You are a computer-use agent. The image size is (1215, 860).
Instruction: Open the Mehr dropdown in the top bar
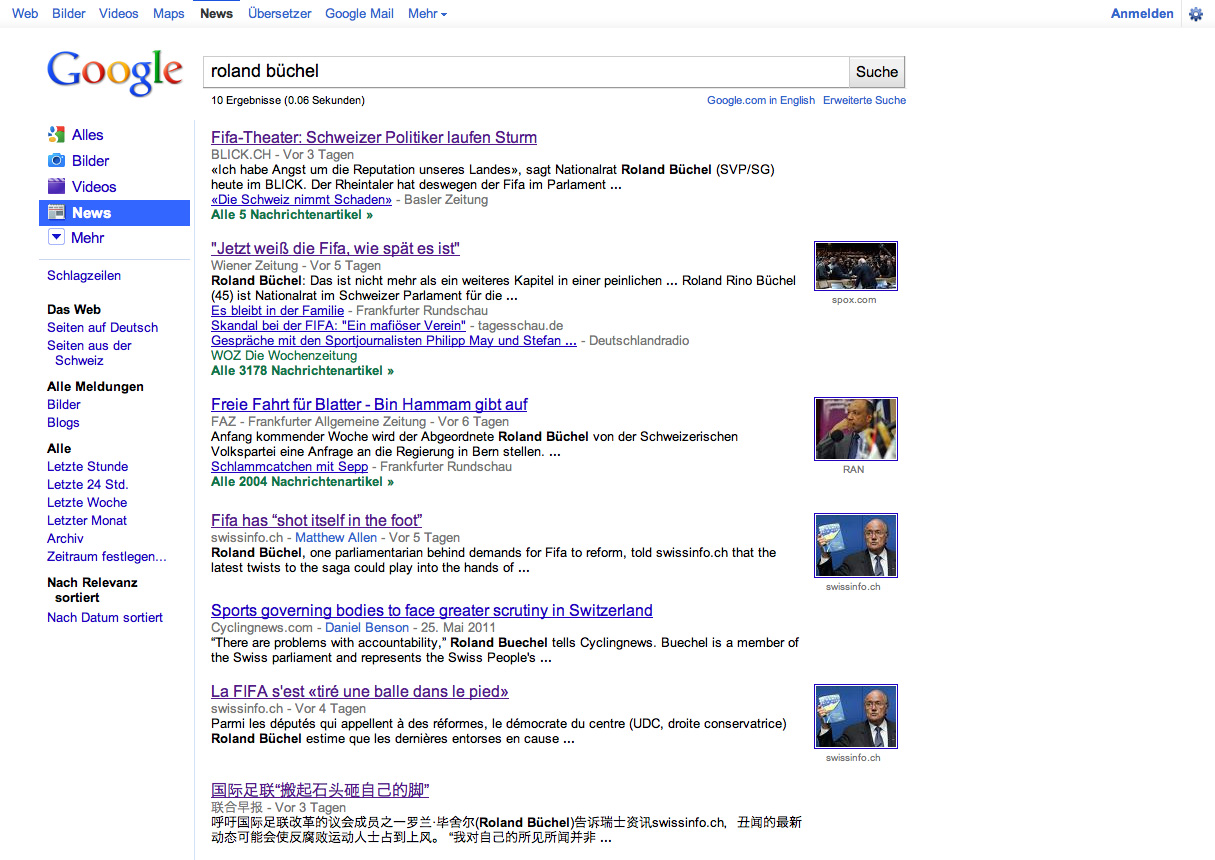427,14
